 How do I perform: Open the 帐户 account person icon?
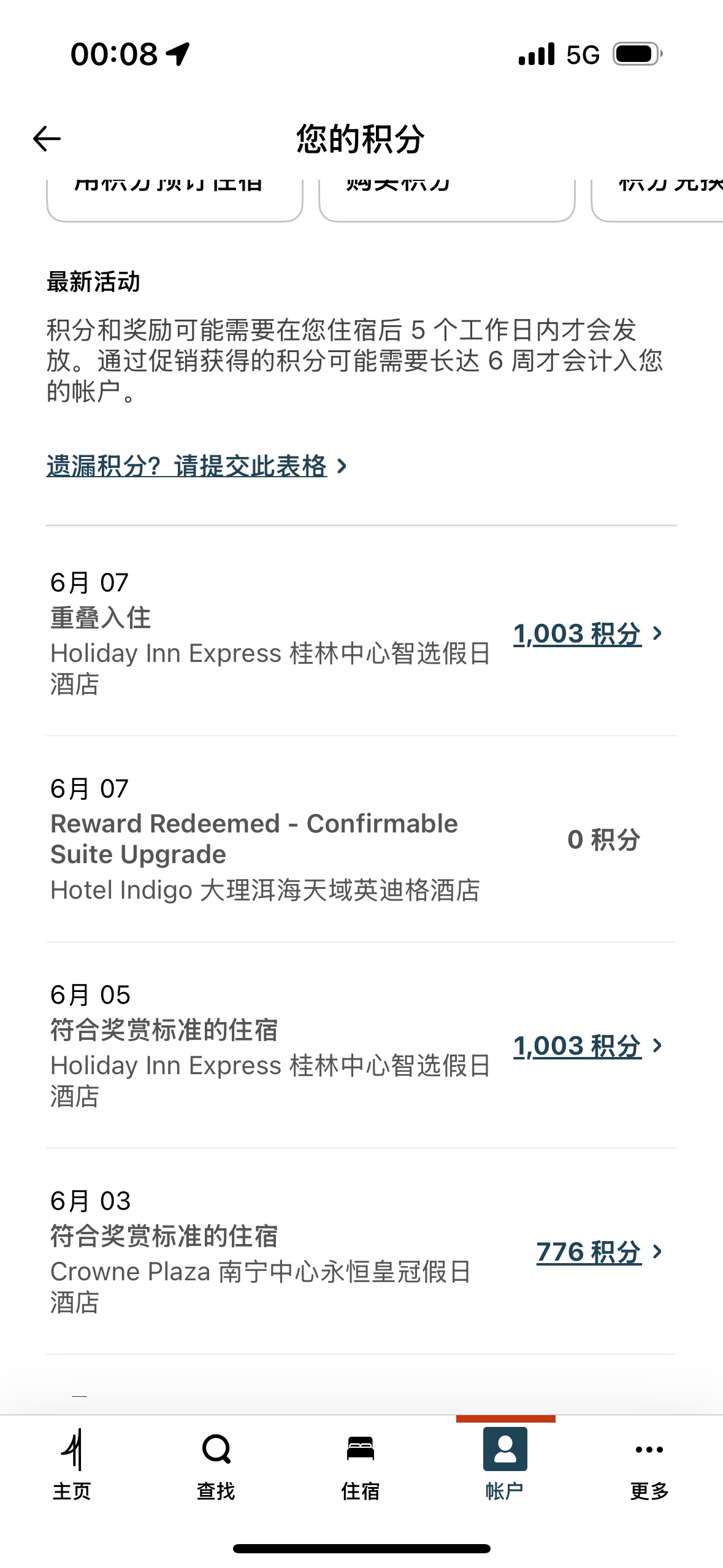tap(505, 1449)
